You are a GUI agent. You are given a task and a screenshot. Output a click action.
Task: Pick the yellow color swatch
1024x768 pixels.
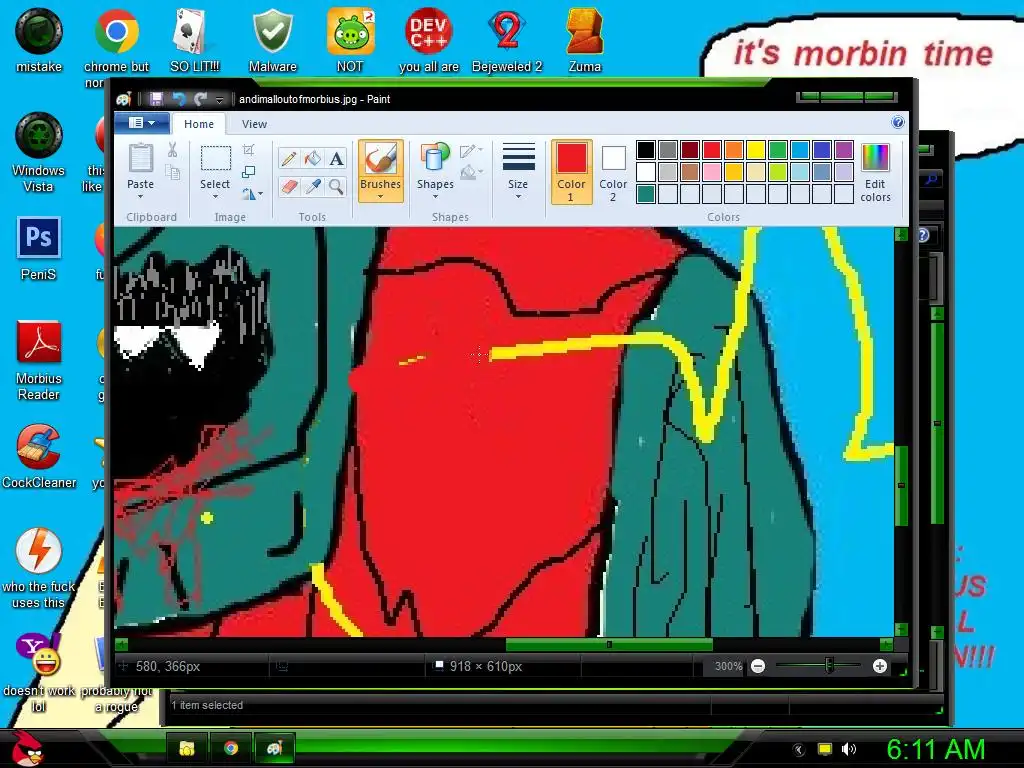pyautogui.click(x=756, y=150)
